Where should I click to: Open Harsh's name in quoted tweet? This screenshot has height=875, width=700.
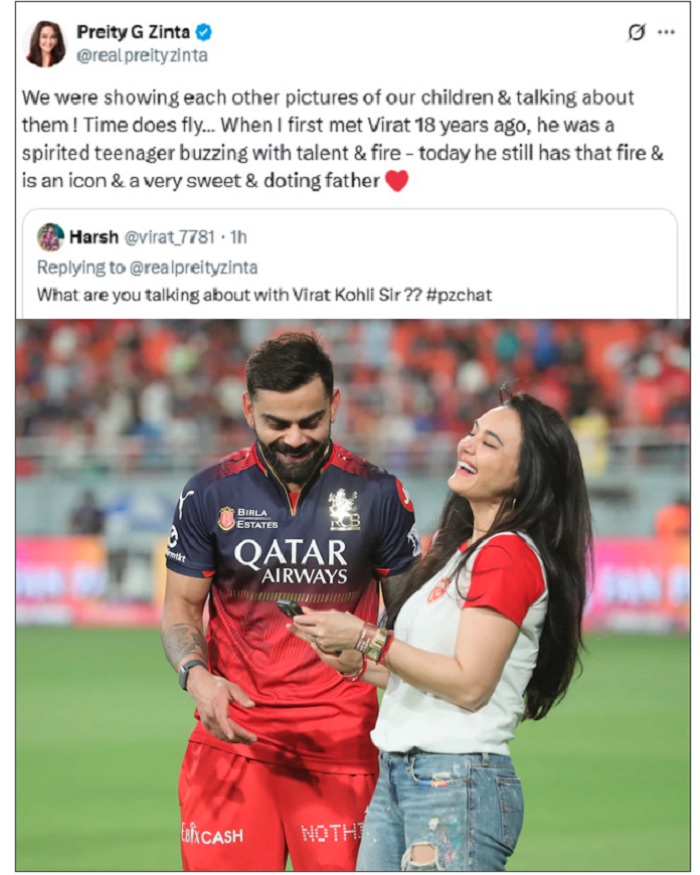pyautogui.click(x=94, y=237)
